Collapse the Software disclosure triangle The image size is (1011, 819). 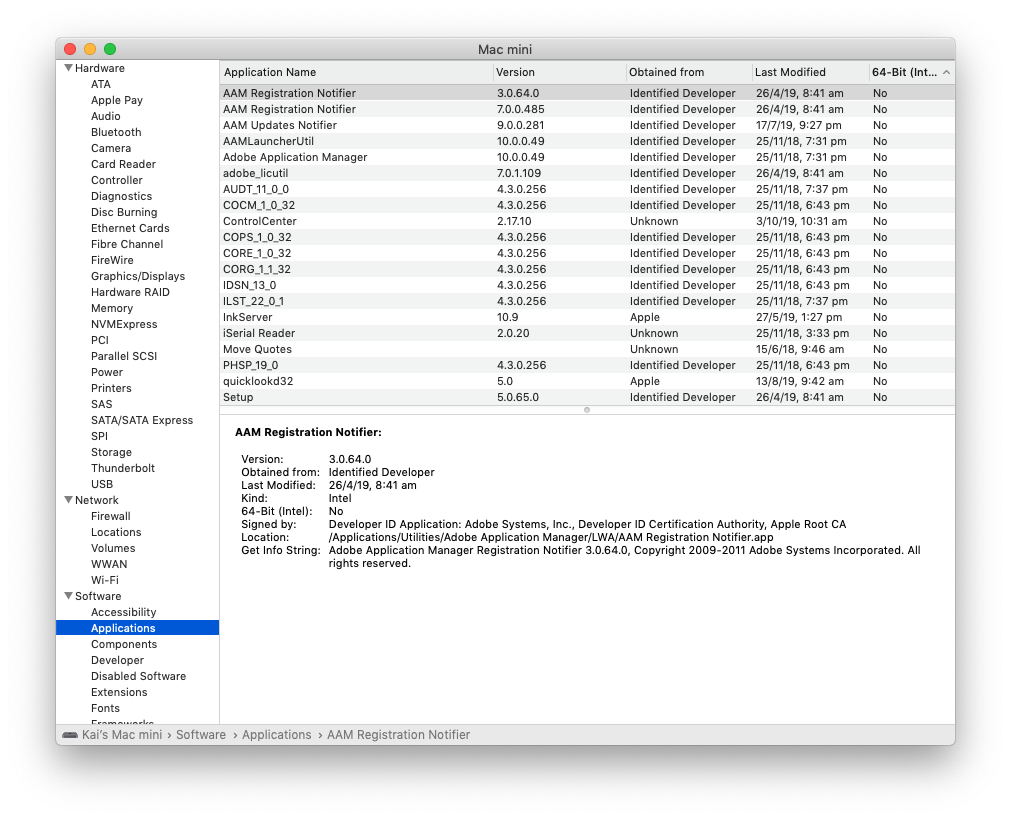point(68,596)
